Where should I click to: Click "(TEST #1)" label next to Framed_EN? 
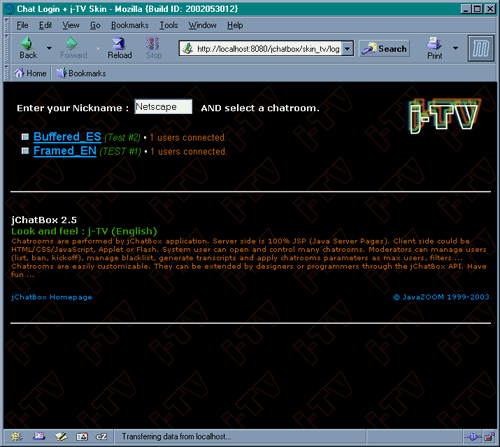point(120,151)
